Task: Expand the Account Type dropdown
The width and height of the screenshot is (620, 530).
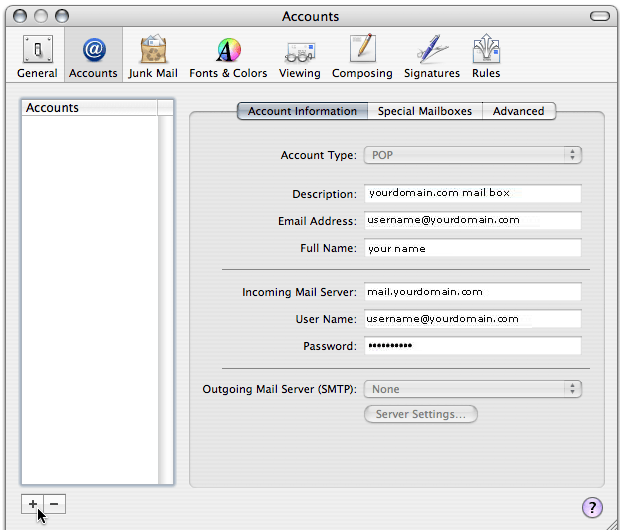Action: point(473,155)
